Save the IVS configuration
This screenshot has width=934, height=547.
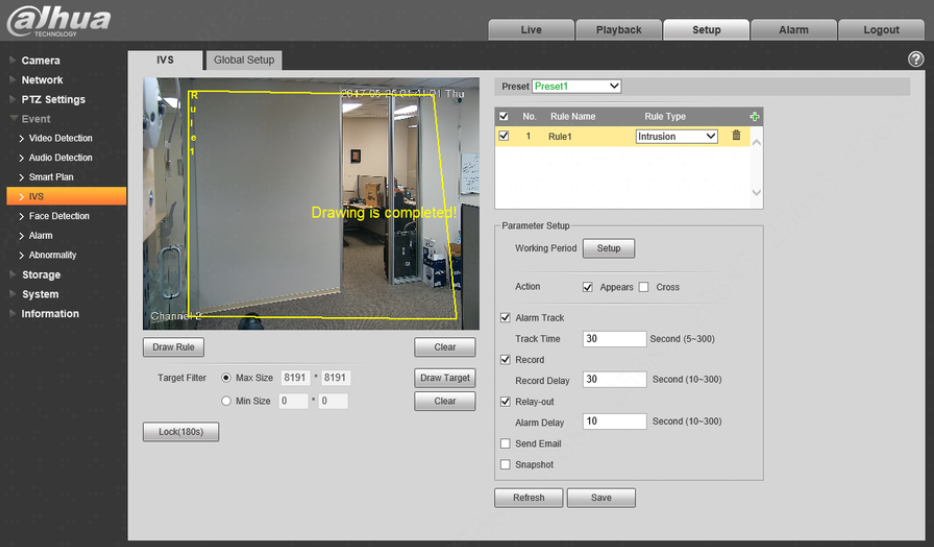tap(601, 498)
